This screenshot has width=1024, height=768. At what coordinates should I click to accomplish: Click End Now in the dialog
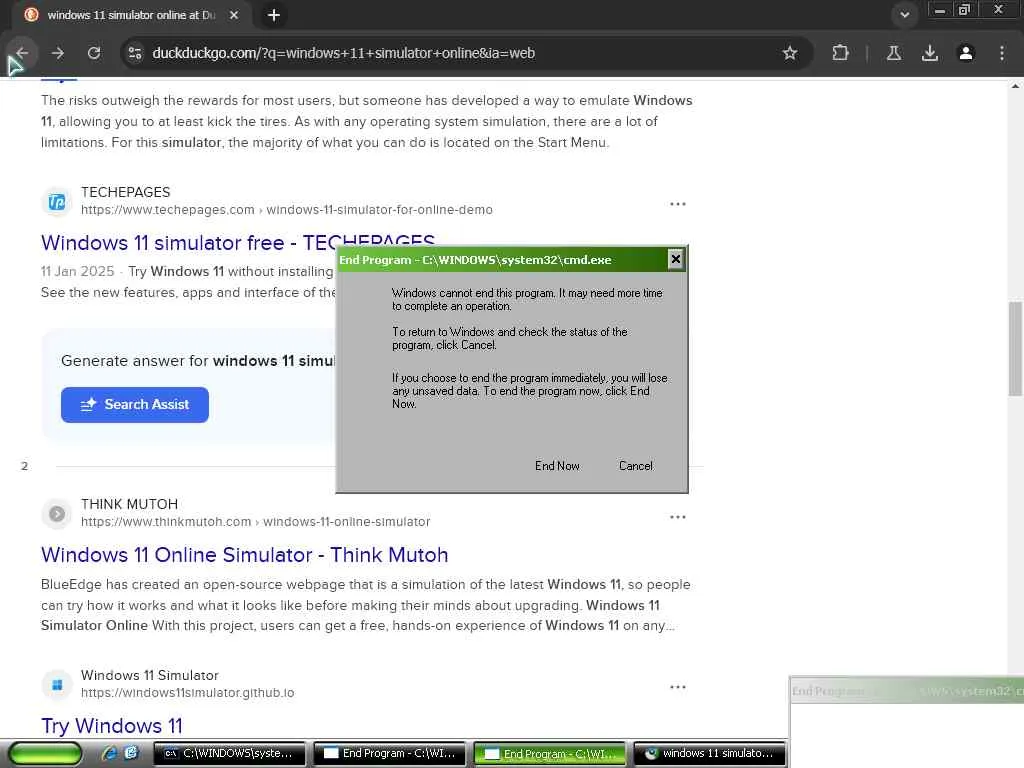tap(557, 466)
